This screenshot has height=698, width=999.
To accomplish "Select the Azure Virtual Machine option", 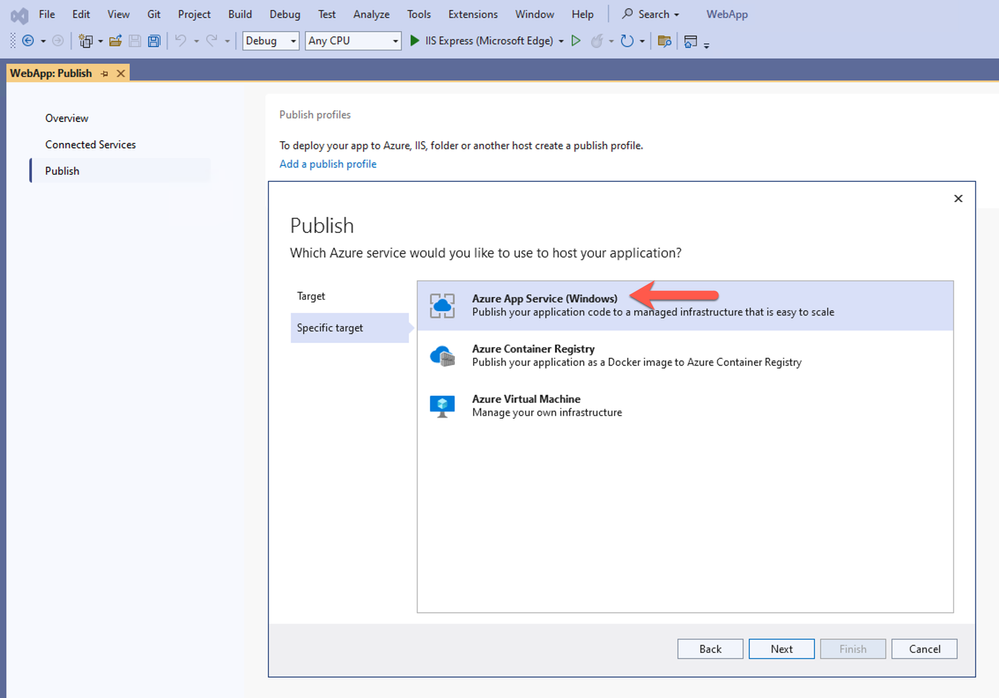I will [x=686, y=406].
